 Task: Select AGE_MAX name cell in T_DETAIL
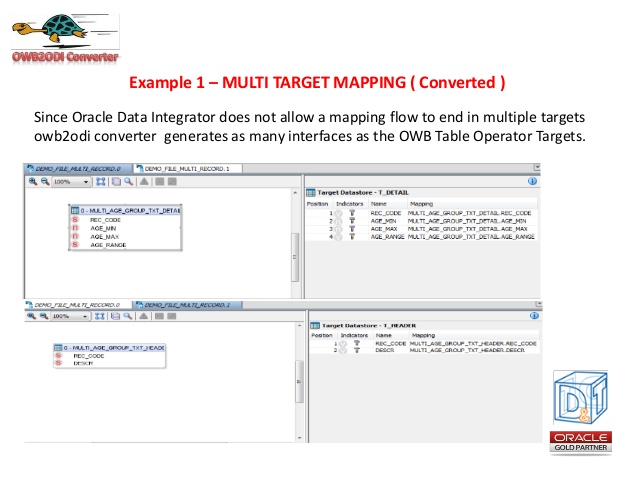[384, 229]
